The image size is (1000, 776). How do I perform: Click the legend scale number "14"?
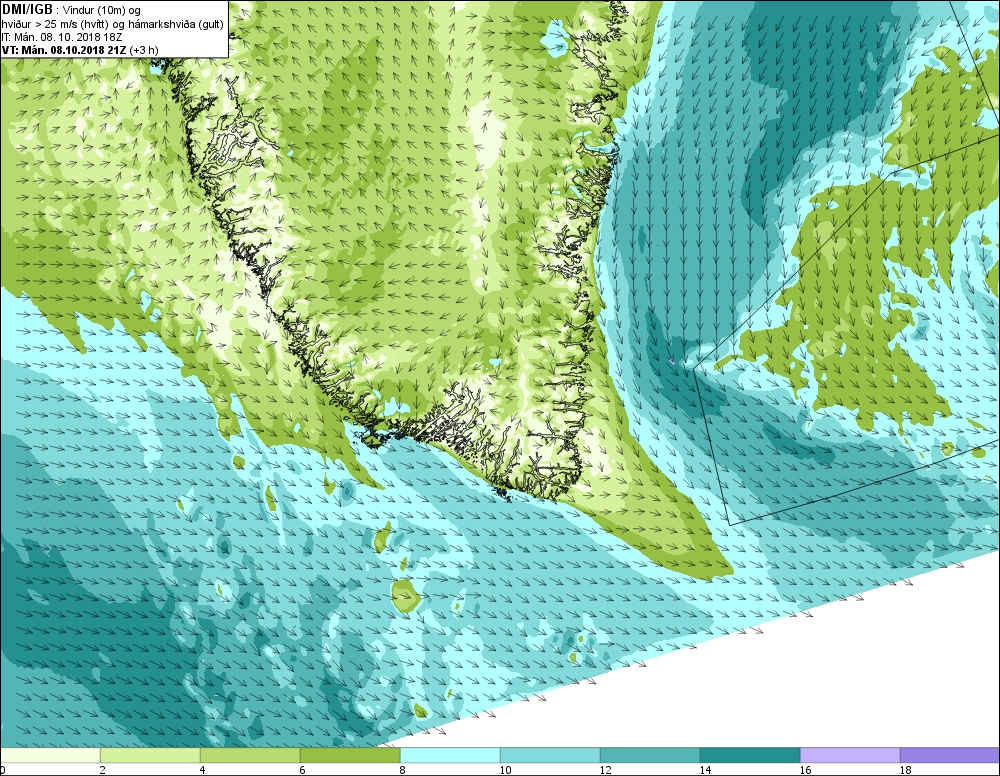tap(705, 770)
